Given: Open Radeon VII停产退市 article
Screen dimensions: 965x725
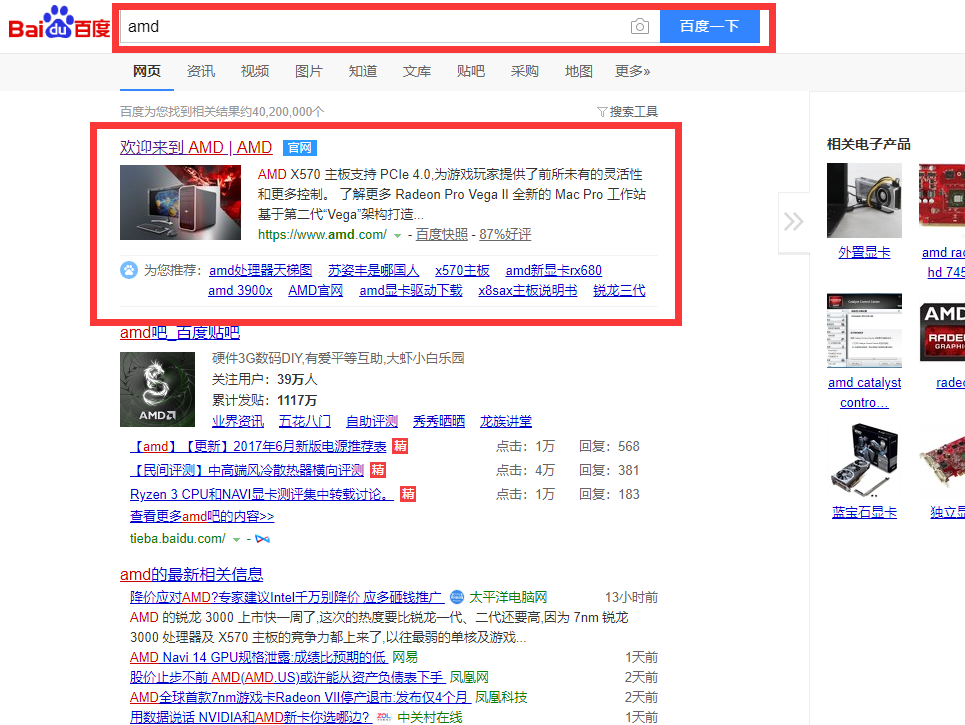Looking at the screenshot, I should (x=300, y=697).
